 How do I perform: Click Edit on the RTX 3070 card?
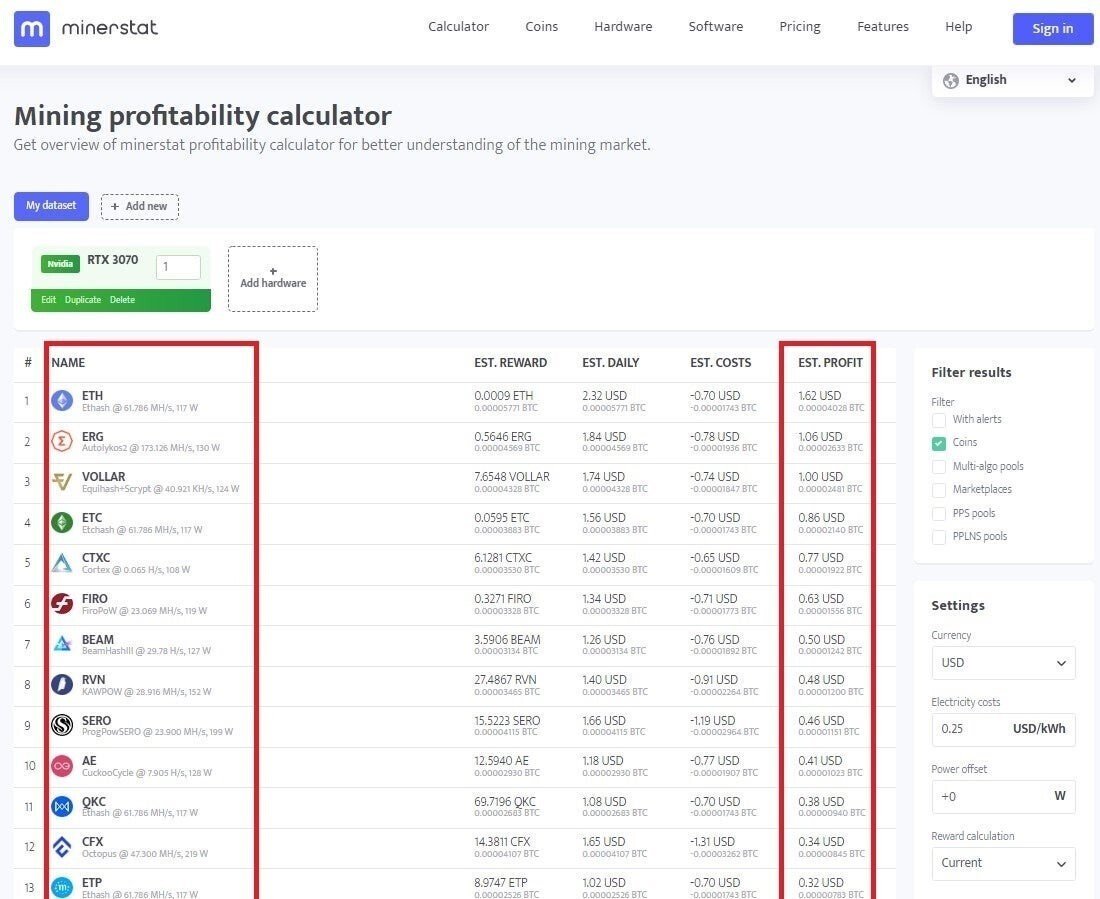(48, 300)
